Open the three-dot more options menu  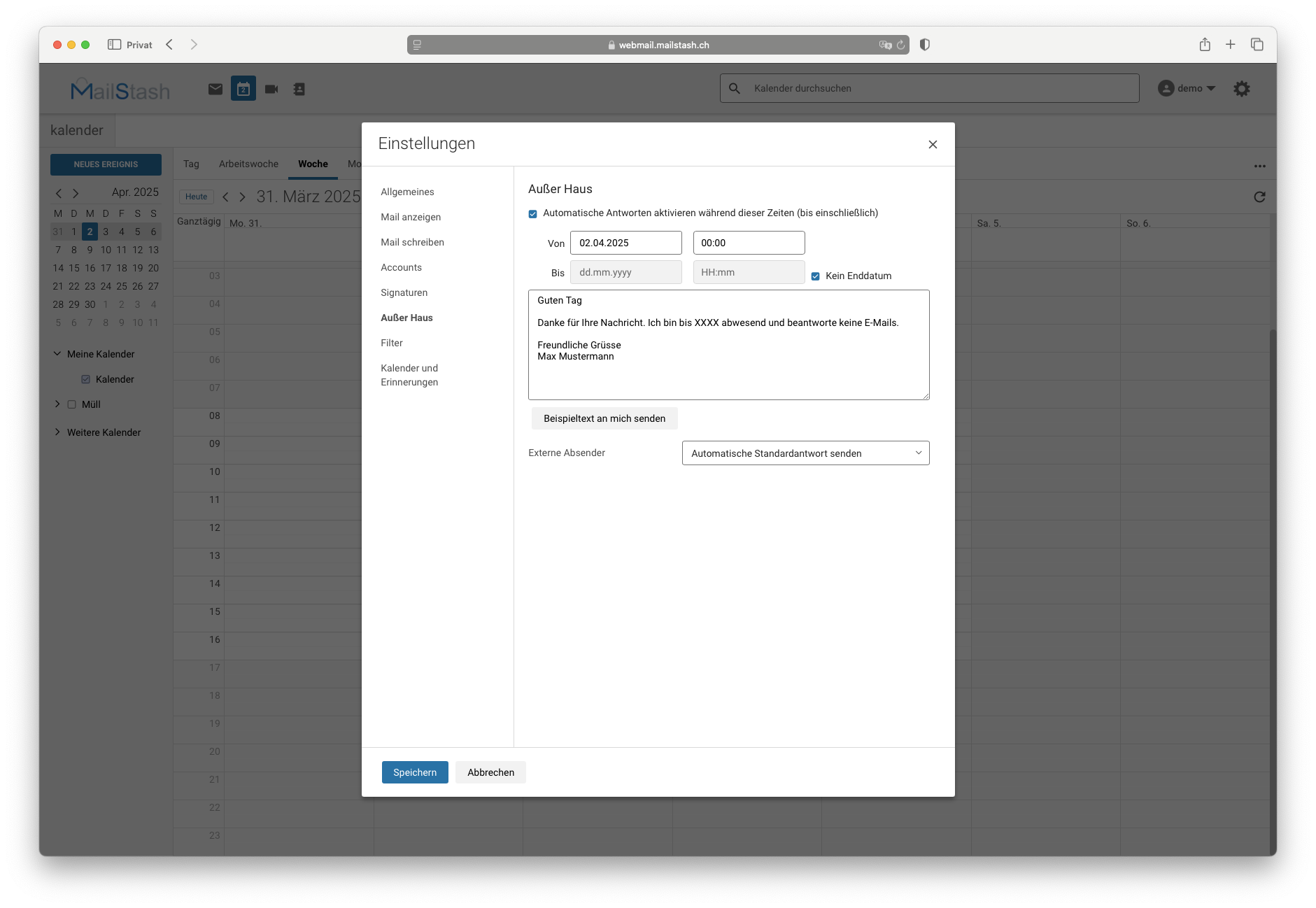point(1260,166)
